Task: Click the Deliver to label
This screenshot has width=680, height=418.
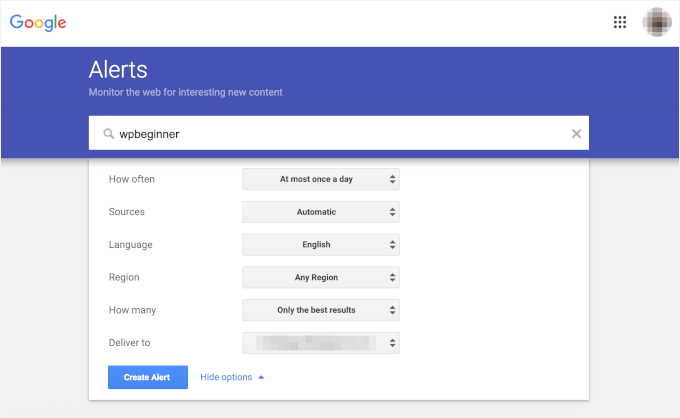Action: coord(129,343)
